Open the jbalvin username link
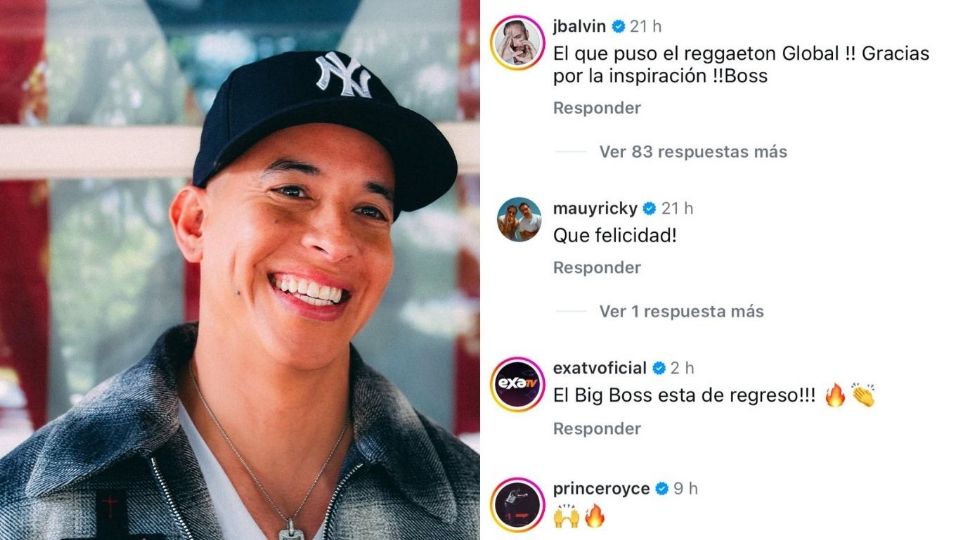The height and width of the screenshot is (540, 960). [579, 26]
